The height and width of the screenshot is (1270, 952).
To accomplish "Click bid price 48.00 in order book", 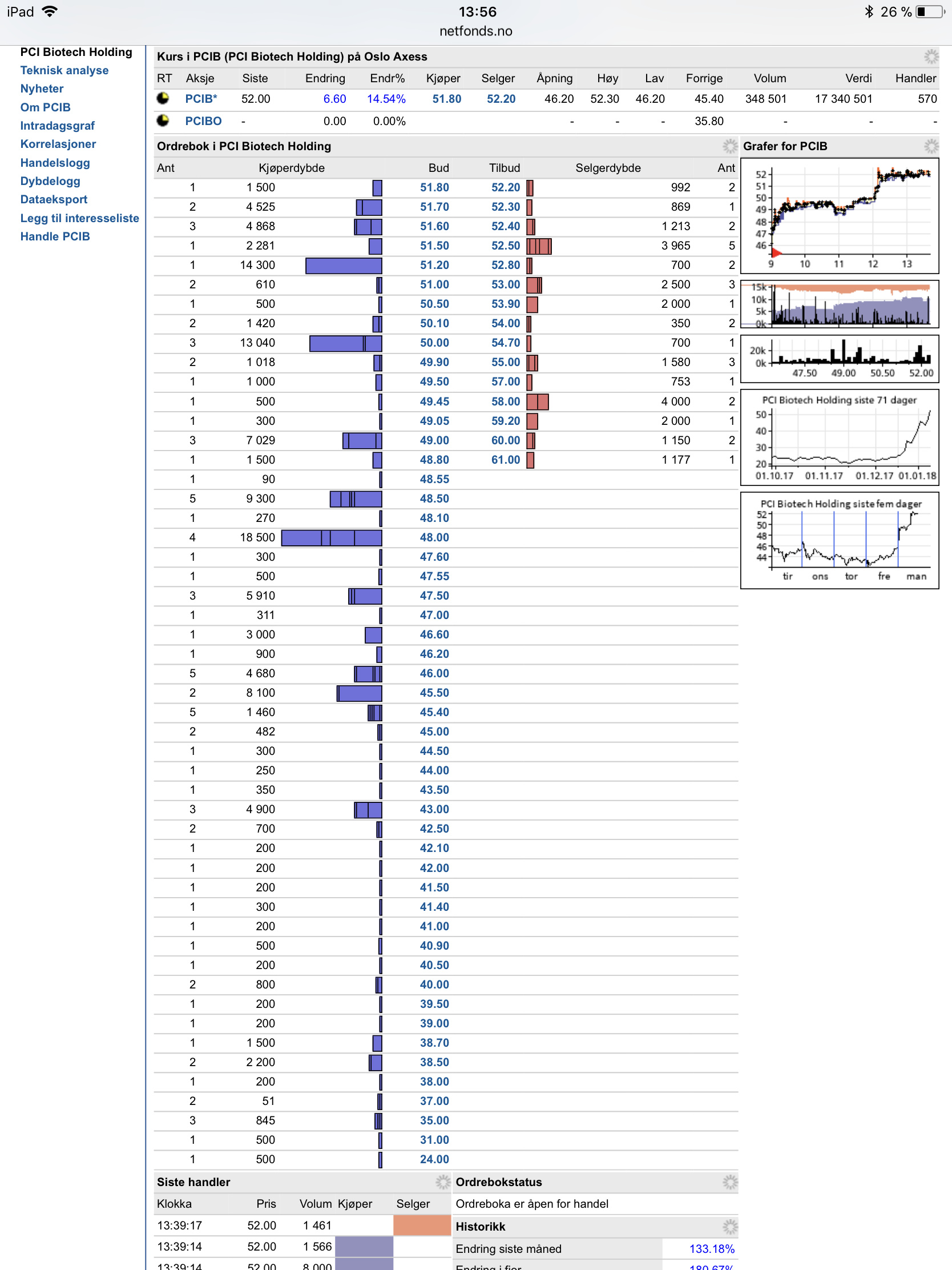I will (434, 537).
